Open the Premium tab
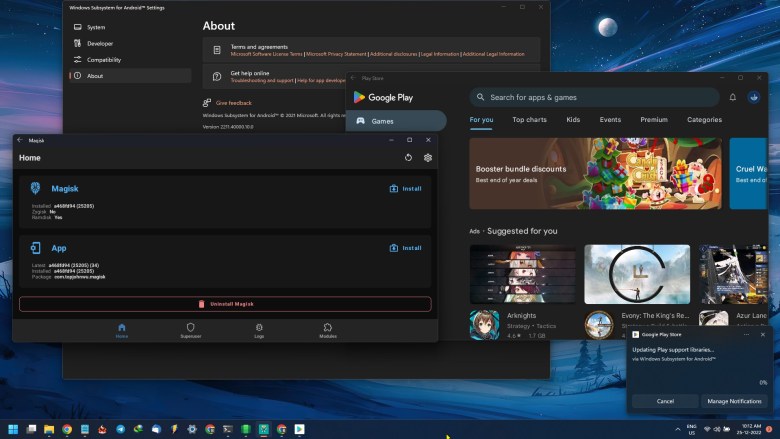780x439 pixels. tap(654, 120)
